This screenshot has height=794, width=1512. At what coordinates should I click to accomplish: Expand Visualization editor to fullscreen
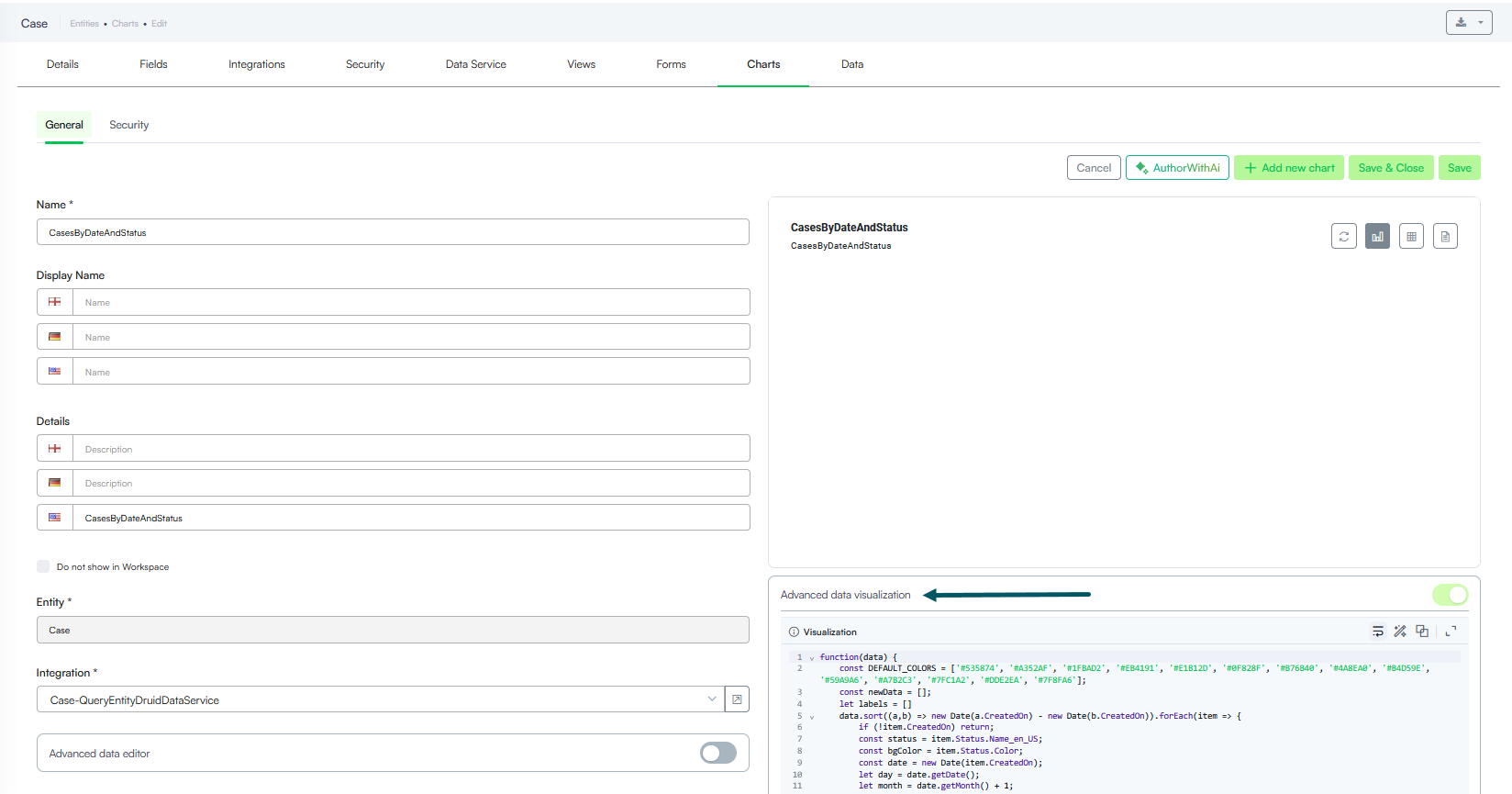1451,632
